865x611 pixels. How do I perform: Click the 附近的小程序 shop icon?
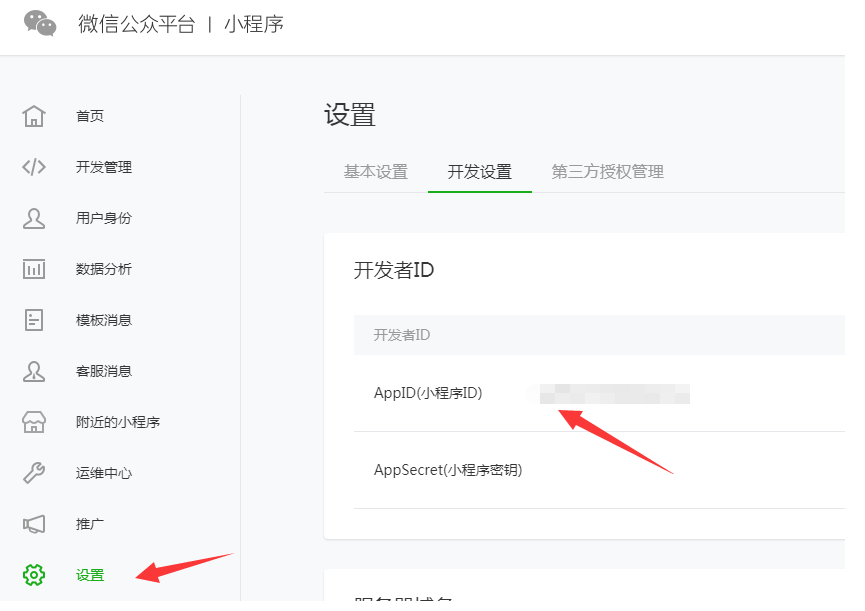(x=33, y=422)
